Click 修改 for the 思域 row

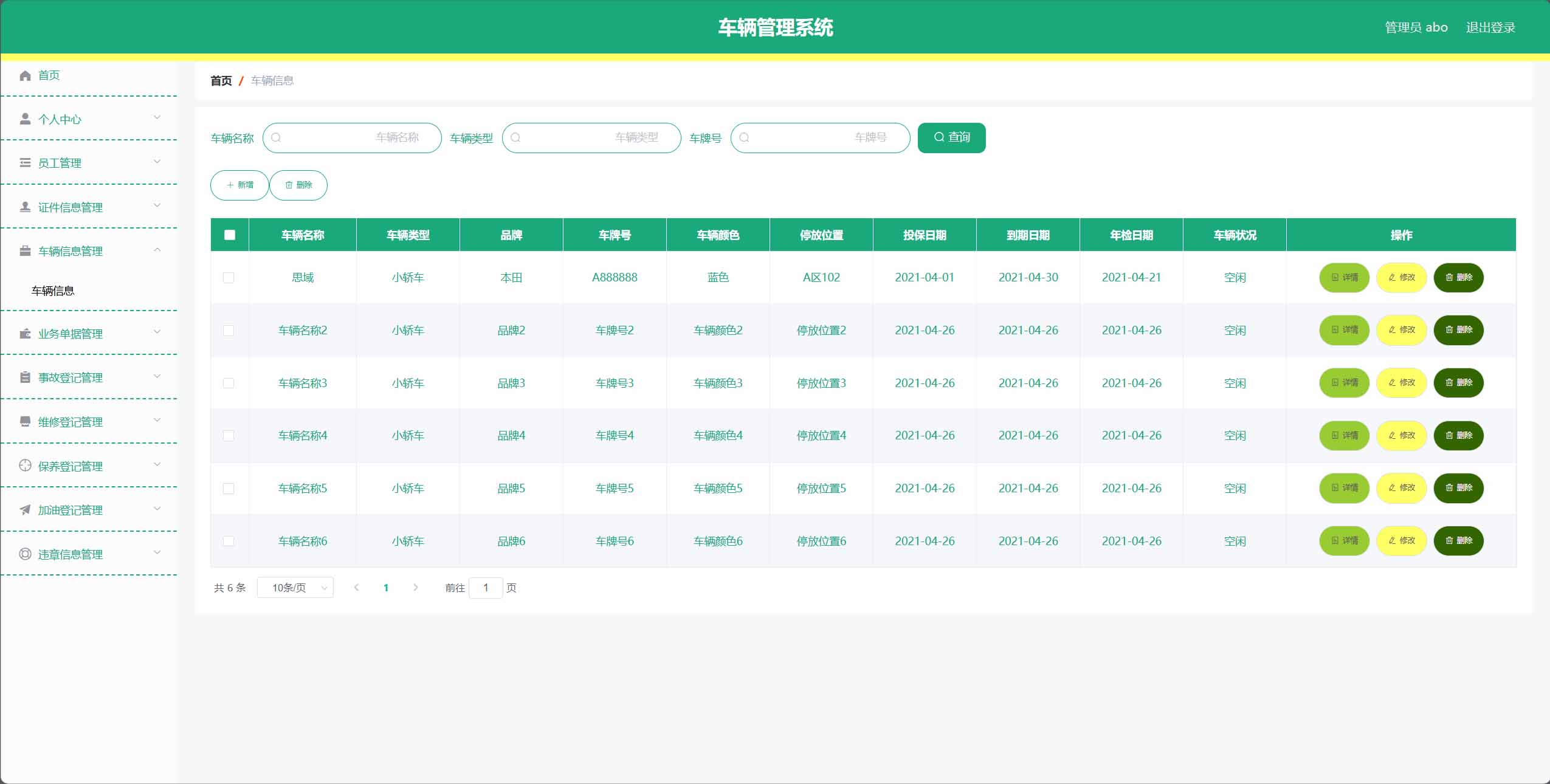1401,277
